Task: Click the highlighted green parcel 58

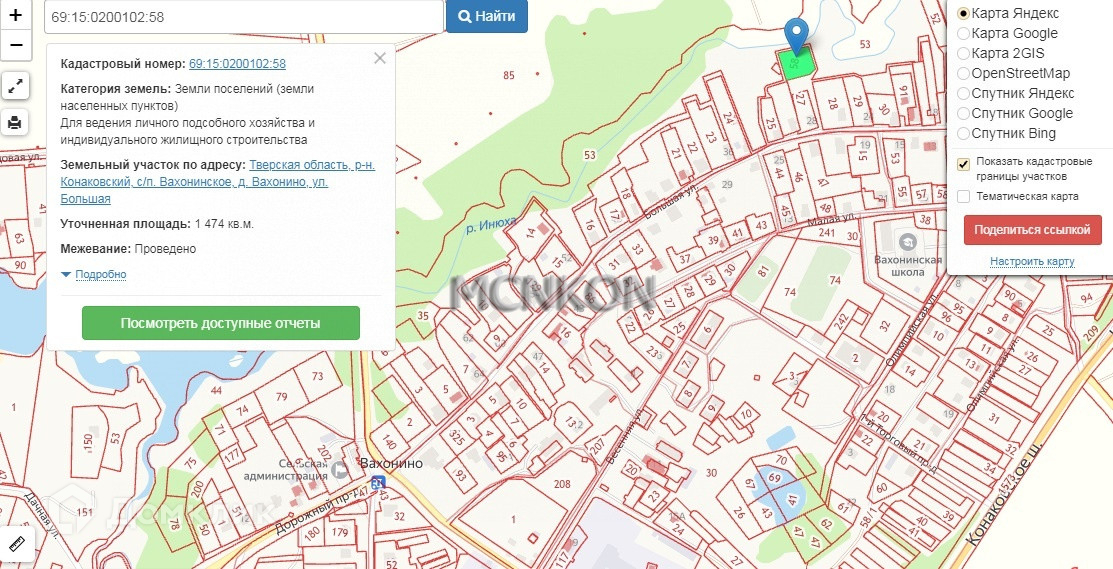Action: coord(796,66)
